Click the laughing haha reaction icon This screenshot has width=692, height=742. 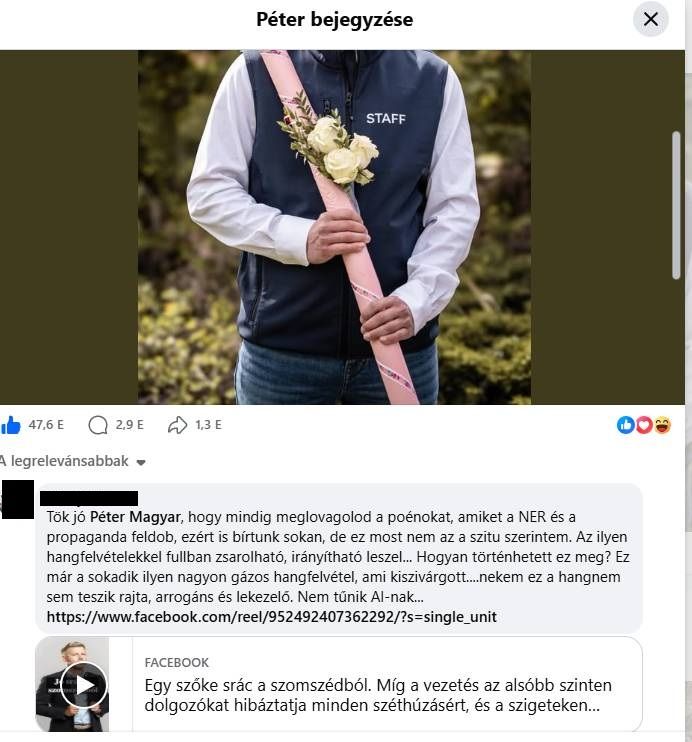tap(662, 425)
